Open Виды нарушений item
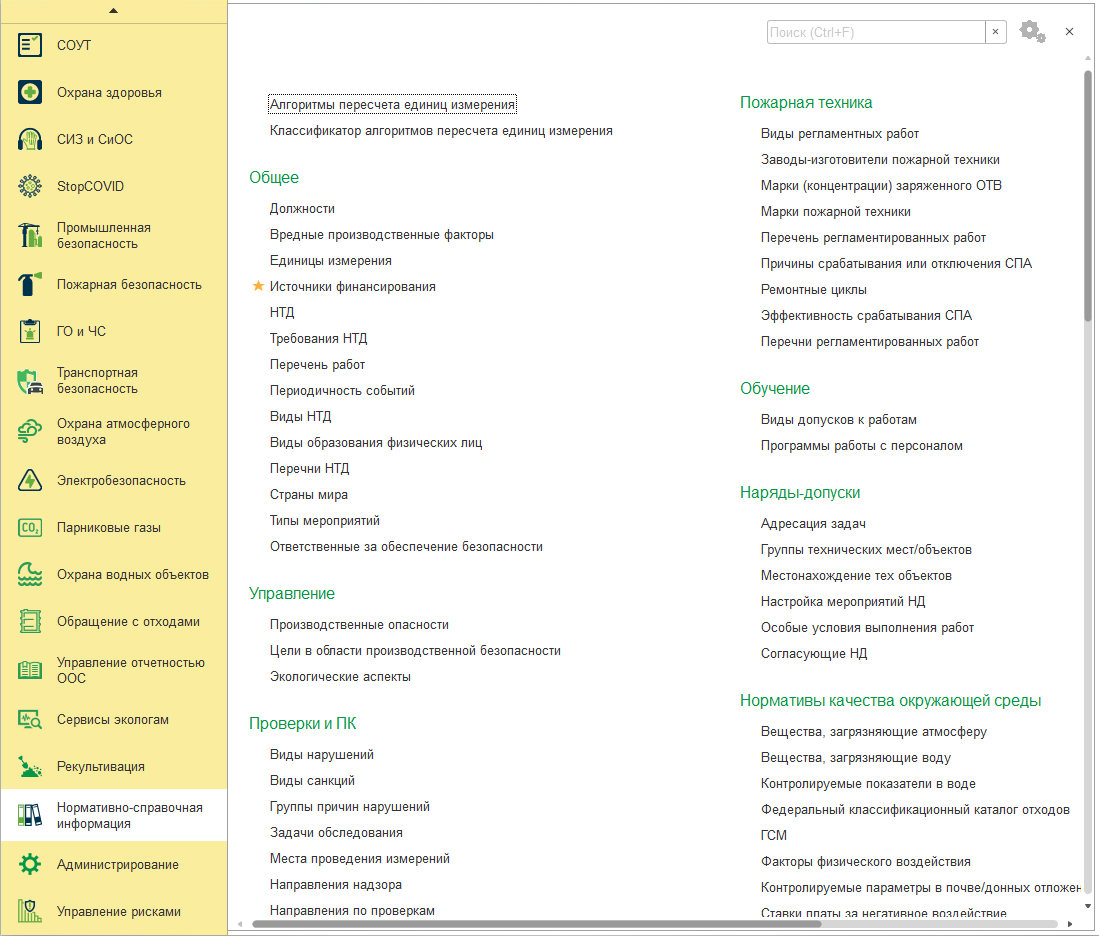This screenshot has width=1099, height=936. [322, 754]
